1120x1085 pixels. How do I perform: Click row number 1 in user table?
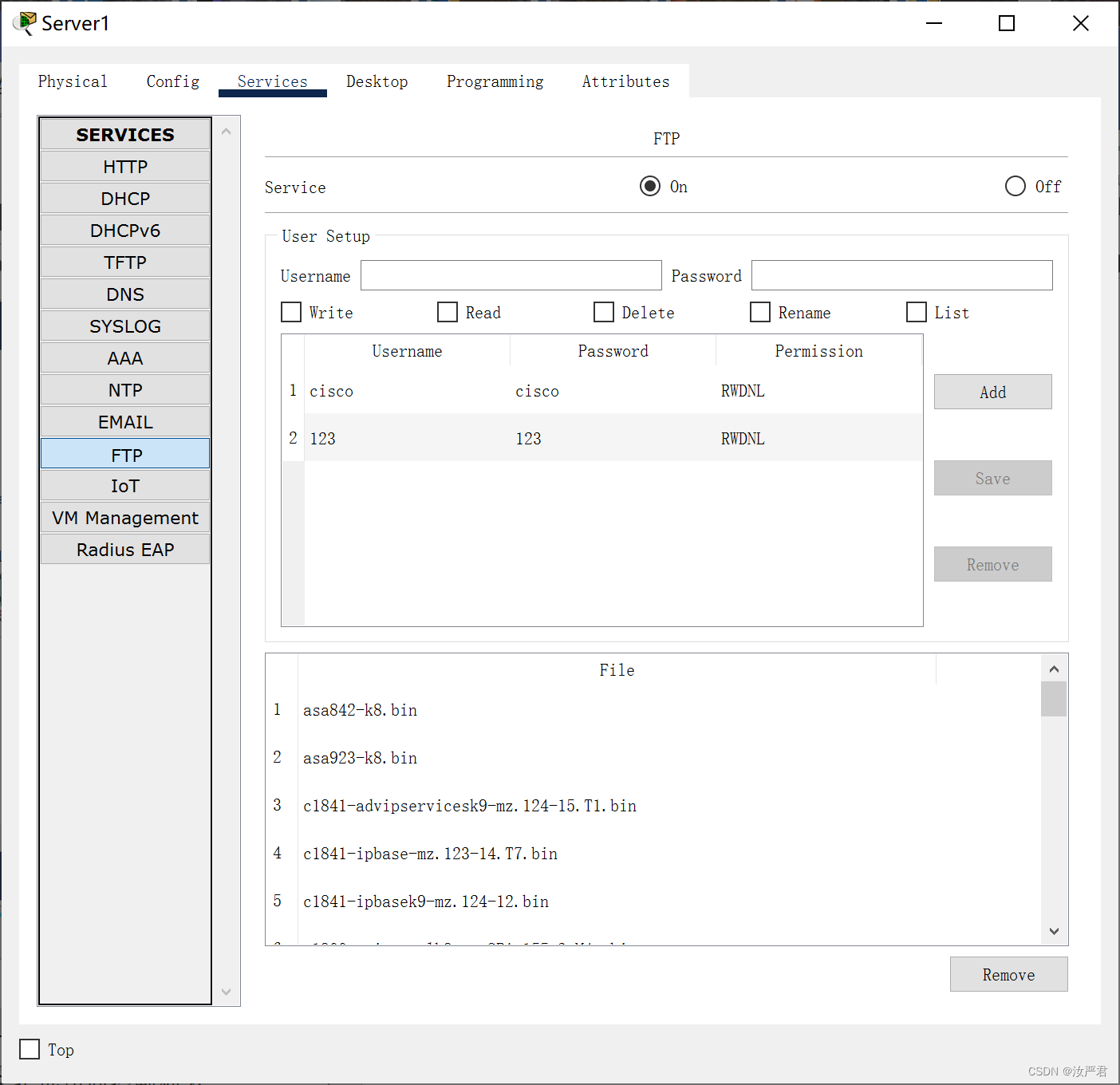(x=293, y=390)
